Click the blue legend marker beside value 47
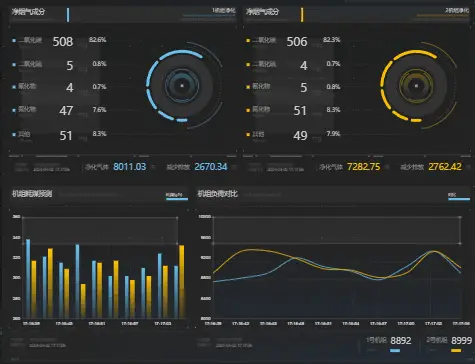This screenshot has height=364, width=475. pyautogui.click(x=14, y=110)
